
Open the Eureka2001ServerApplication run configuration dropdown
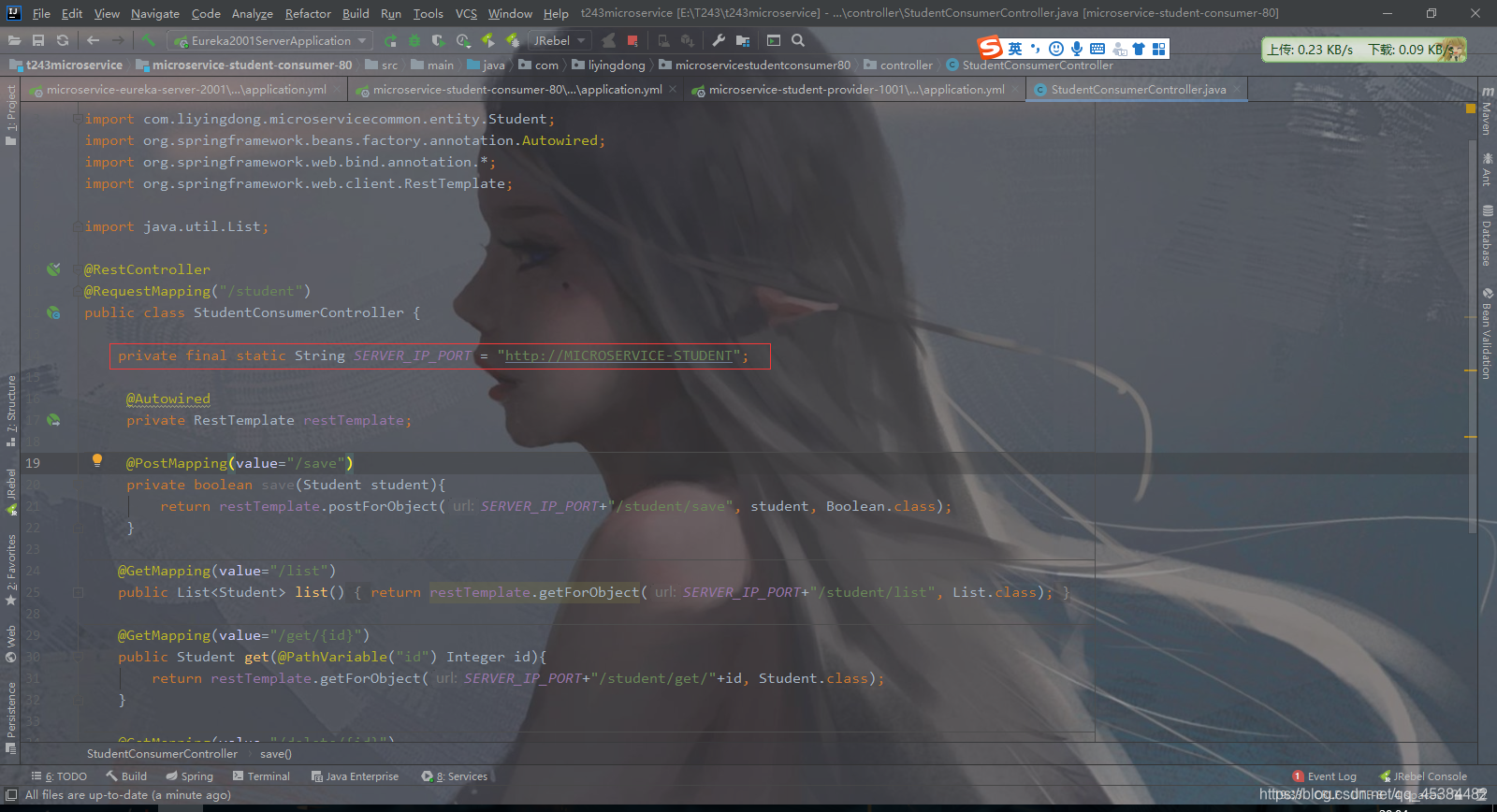pos(270,40)
